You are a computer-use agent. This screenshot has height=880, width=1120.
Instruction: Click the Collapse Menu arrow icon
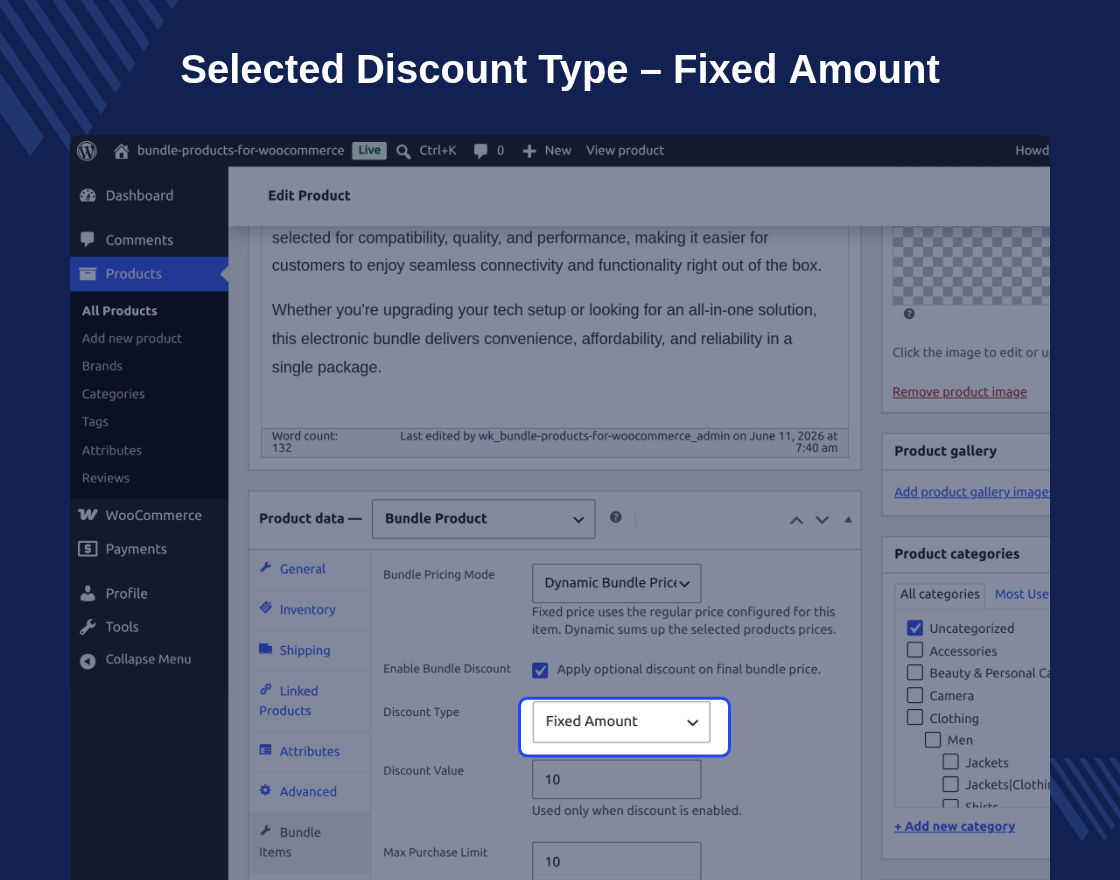coord(88,661)
